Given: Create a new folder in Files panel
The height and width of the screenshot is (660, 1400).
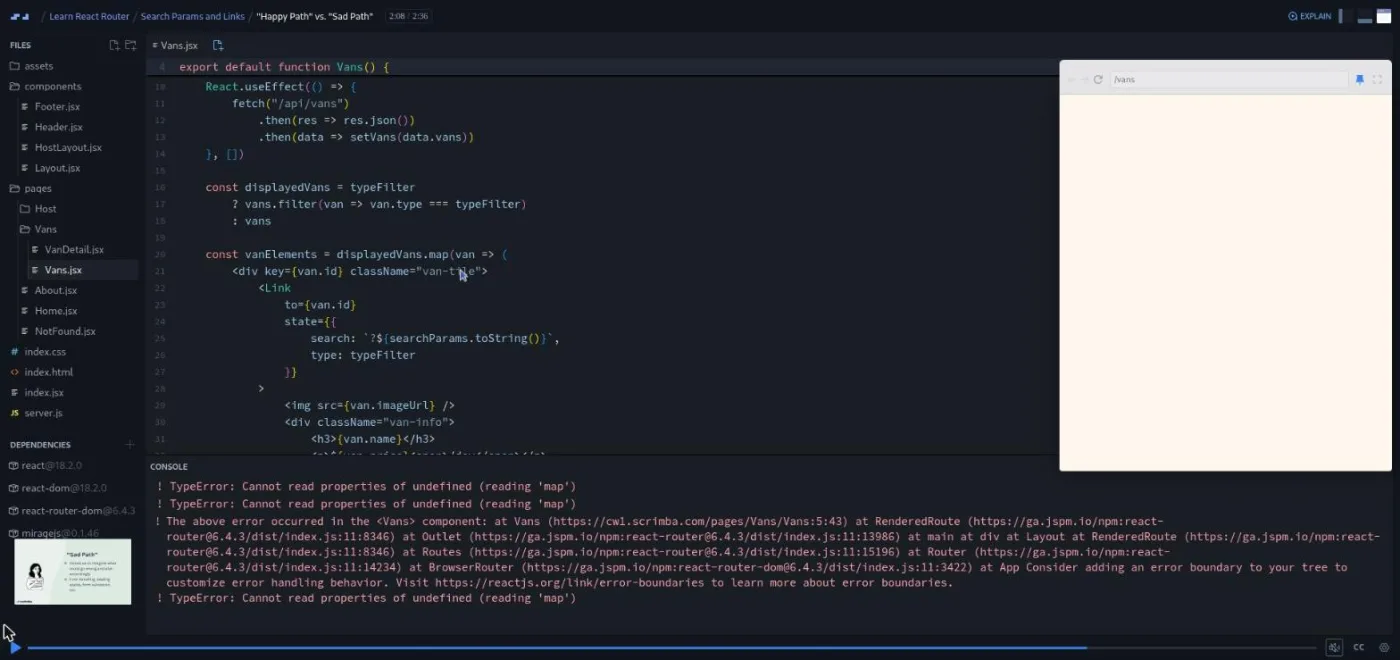Looking at the screenshot, I should (130, 45).
